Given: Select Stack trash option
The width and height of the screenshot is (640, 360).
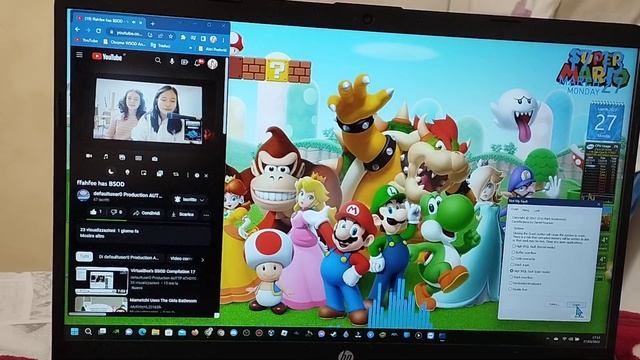Looking at the screenshot, I should coord(521,265).
